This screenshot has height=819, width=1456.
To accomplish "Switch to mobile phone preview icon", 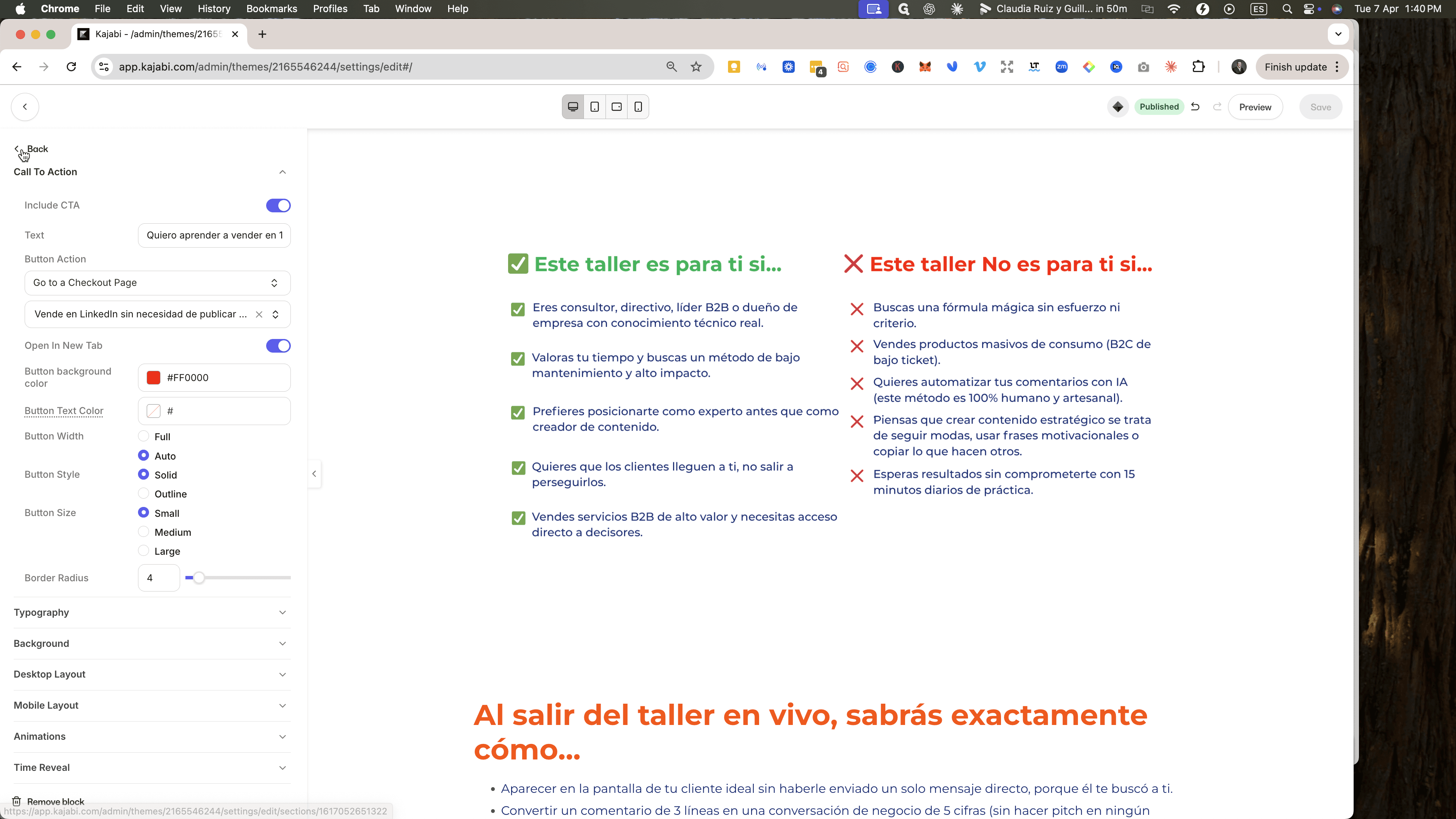I will point(638,107).
